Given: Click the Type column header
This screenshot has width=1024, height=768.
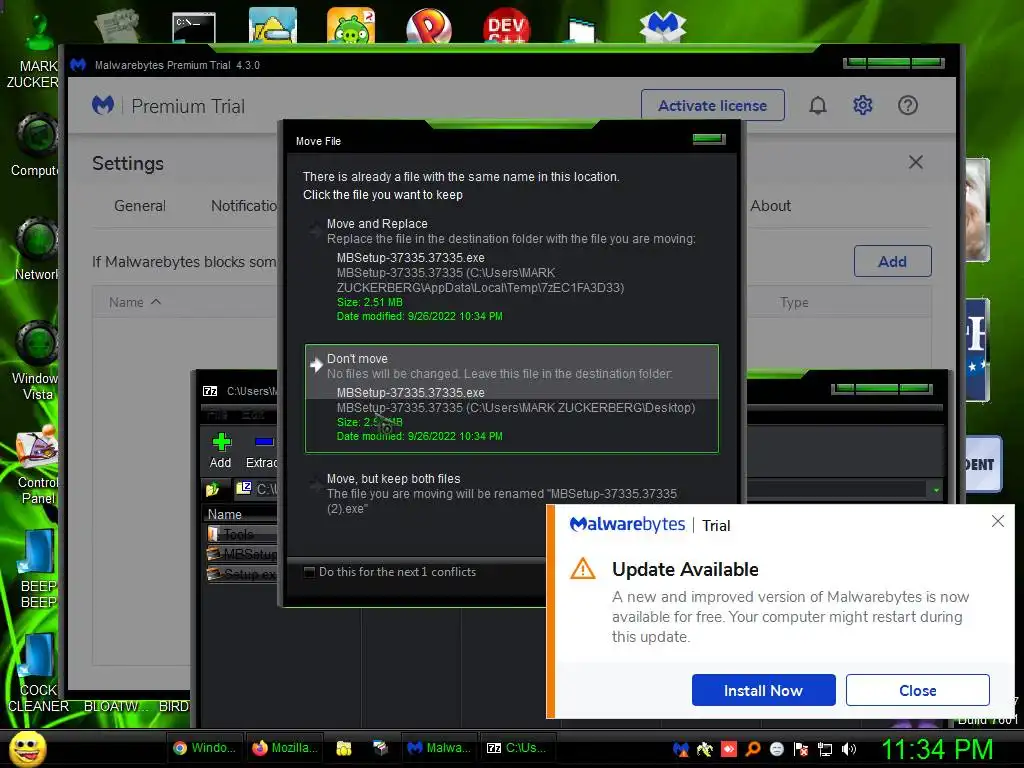Looking at the screenshot, I should (x=794, y=302).
